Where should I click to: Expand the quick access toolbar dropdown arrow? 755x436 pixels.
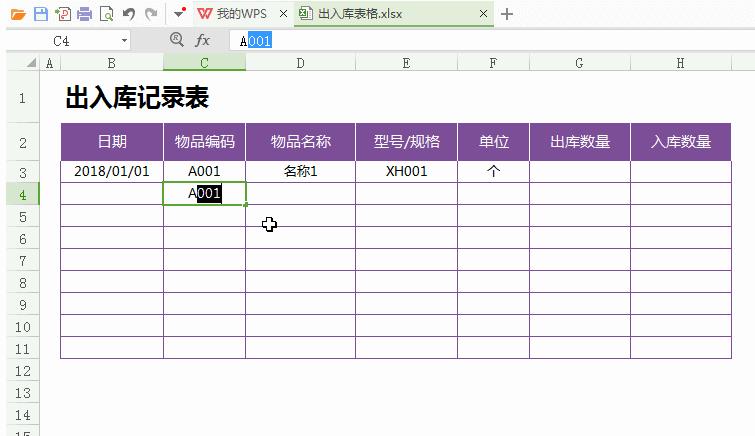pos(179,13)
